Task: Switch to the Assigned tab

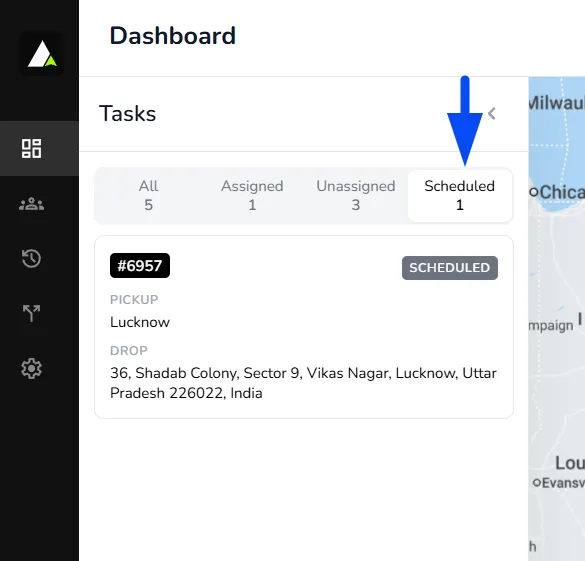Action: 252,195
